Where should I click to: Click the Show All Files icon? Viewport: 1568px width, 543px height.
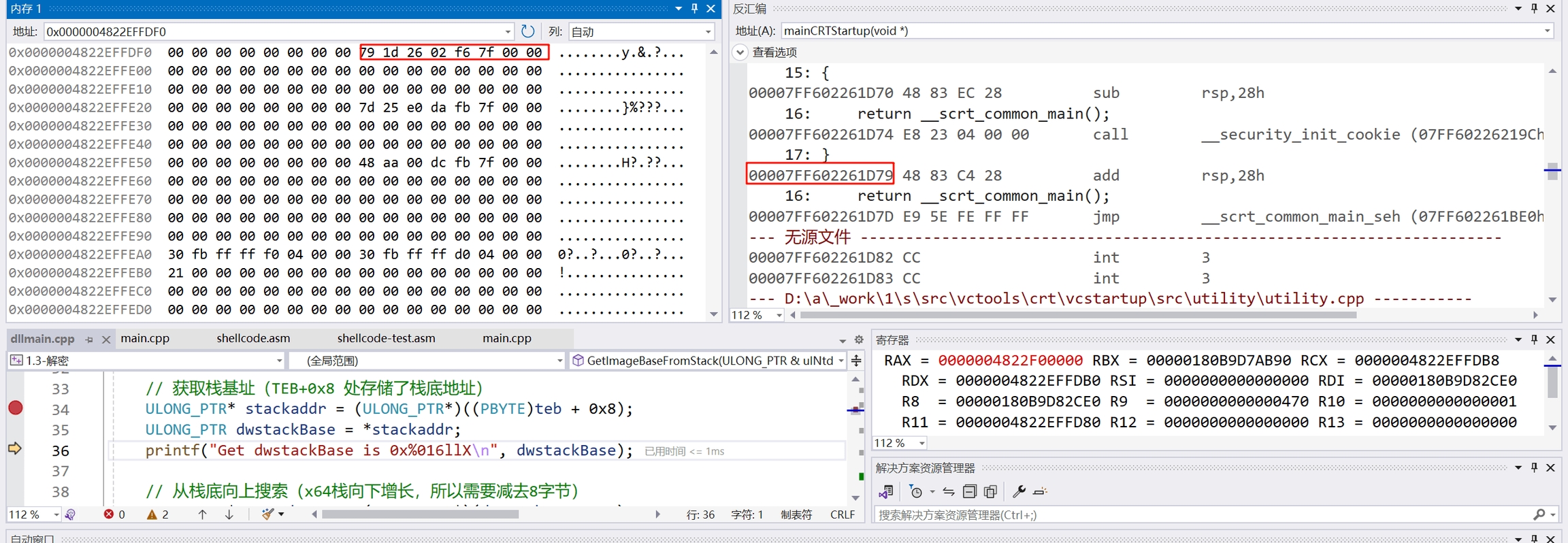click(990, 491)
